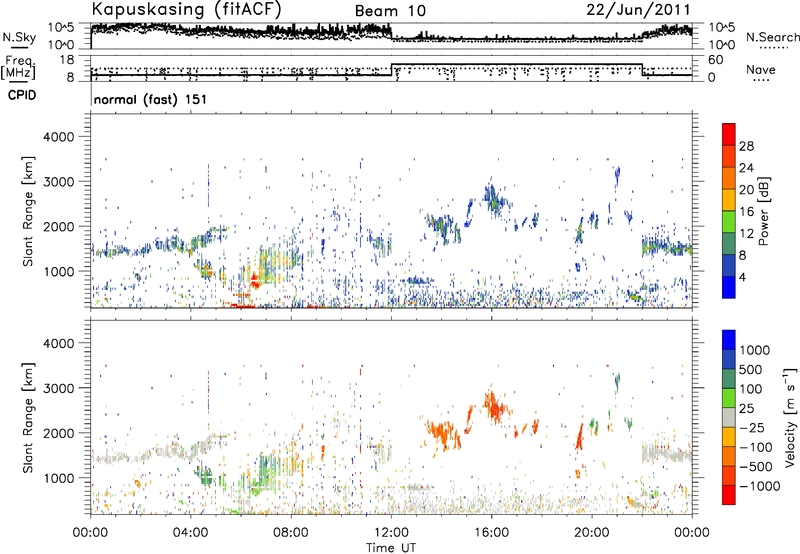
Task: Click the '24' tick on Power colorbar
Action: click(746, 168)
